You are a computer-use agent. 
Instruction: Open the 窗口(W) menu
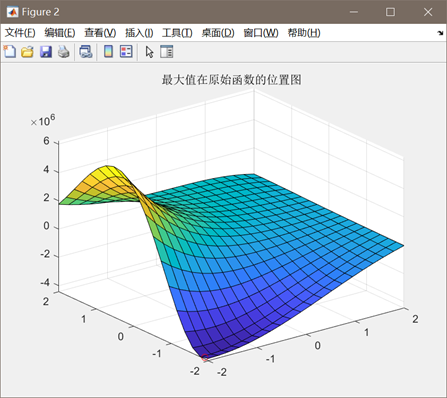(x=261, y=33)
